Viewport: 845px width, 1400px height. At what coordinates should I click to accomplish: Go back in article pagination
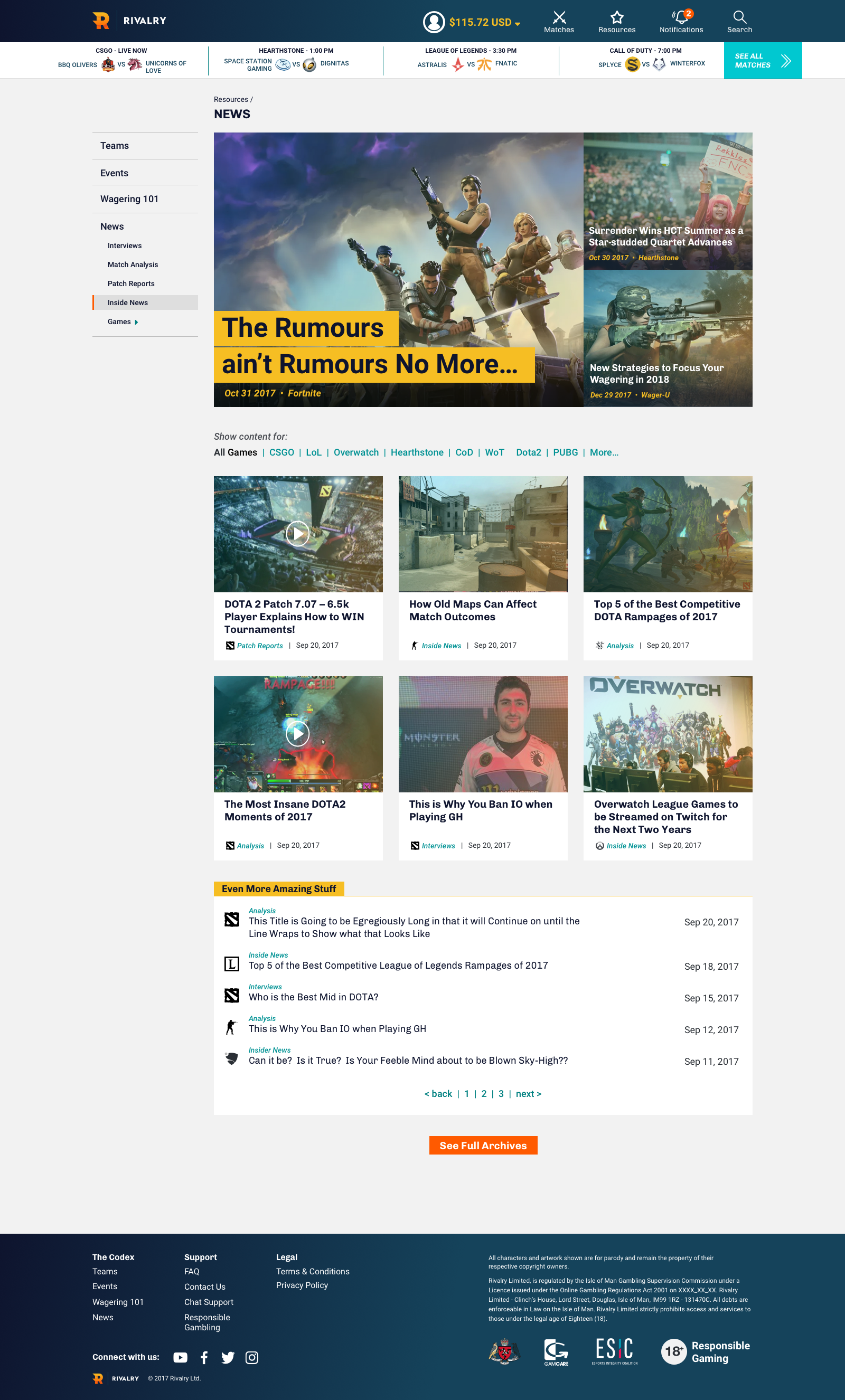438,1094
